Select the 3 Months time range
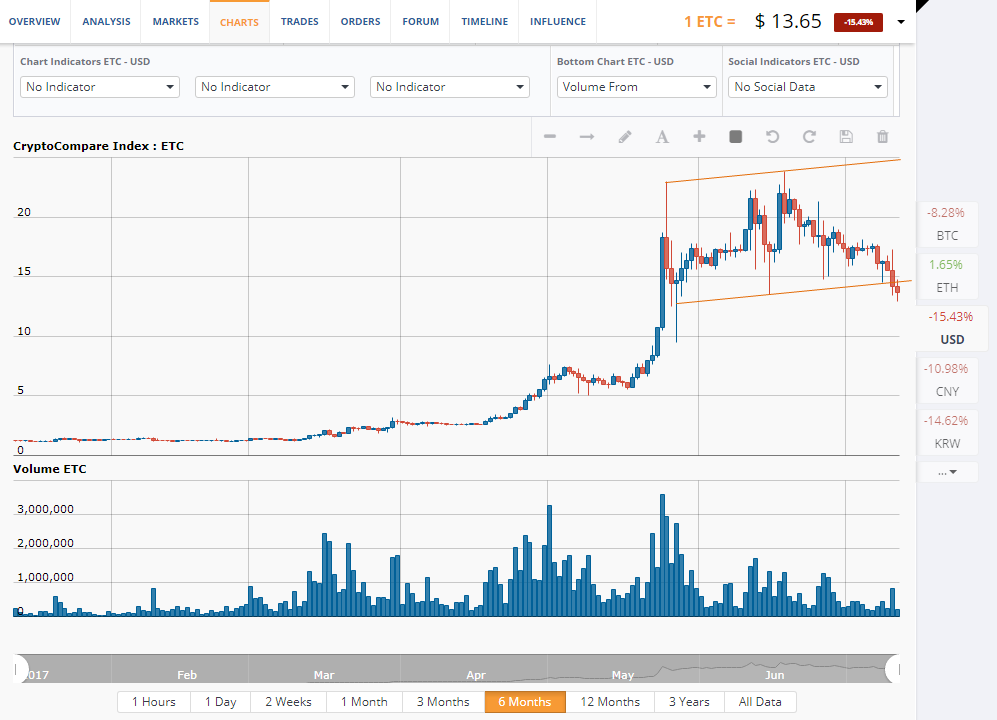 [443, 702]
